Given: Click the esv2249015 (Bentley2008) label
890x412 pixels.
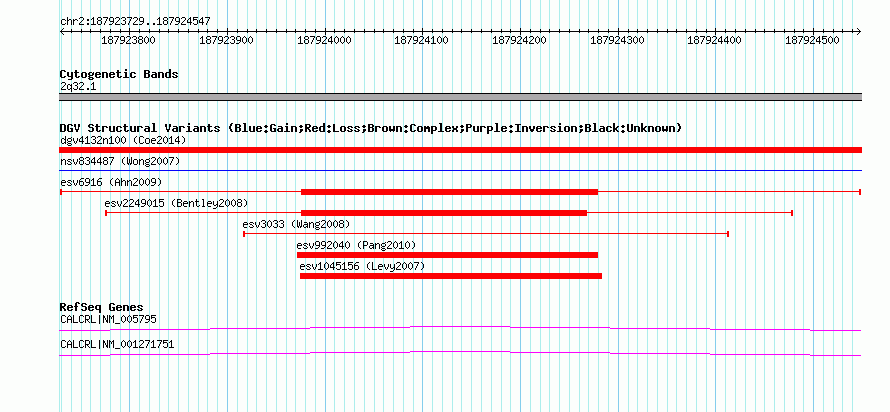Looking at the screenshot, I should click(x=177, y=203).
